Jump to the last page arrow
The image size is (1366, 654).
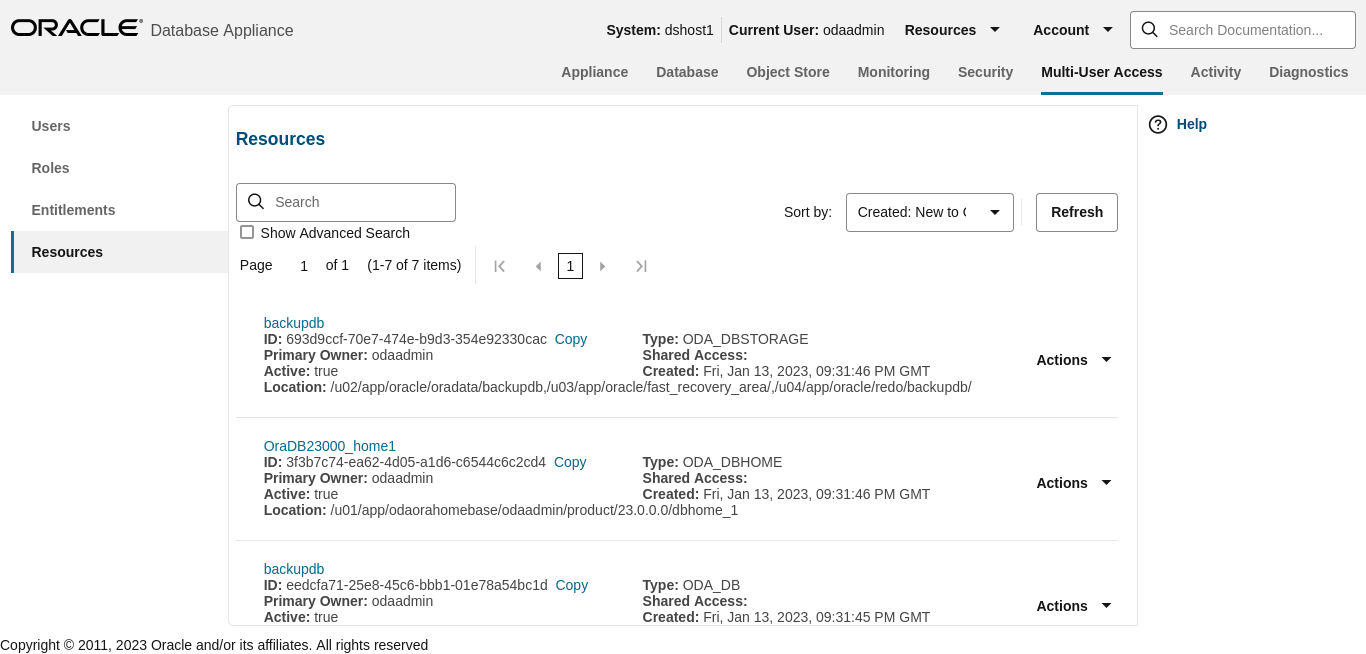(x=641, y=265)
